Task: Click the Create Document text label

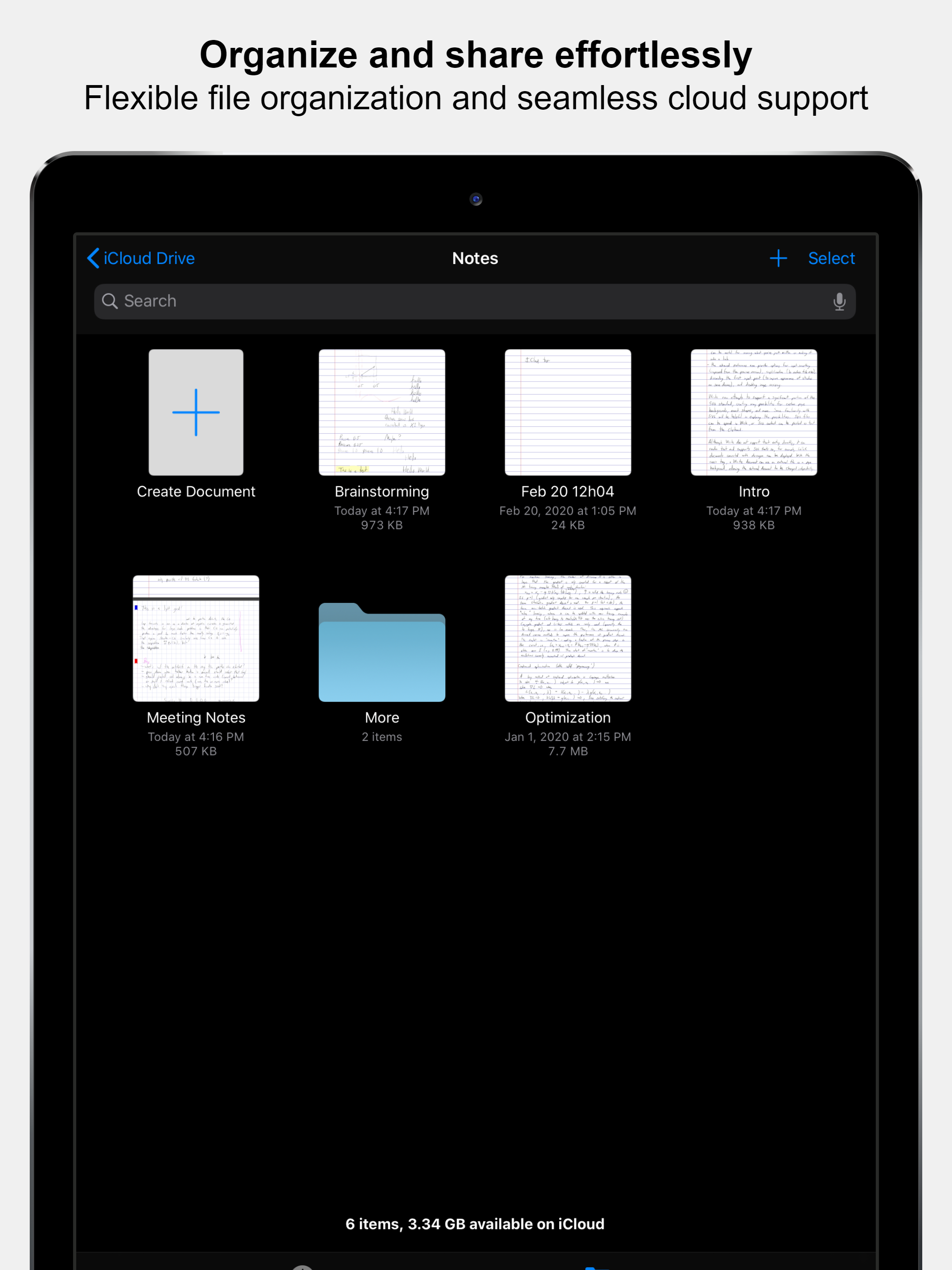Action: (x=196, y=491)
